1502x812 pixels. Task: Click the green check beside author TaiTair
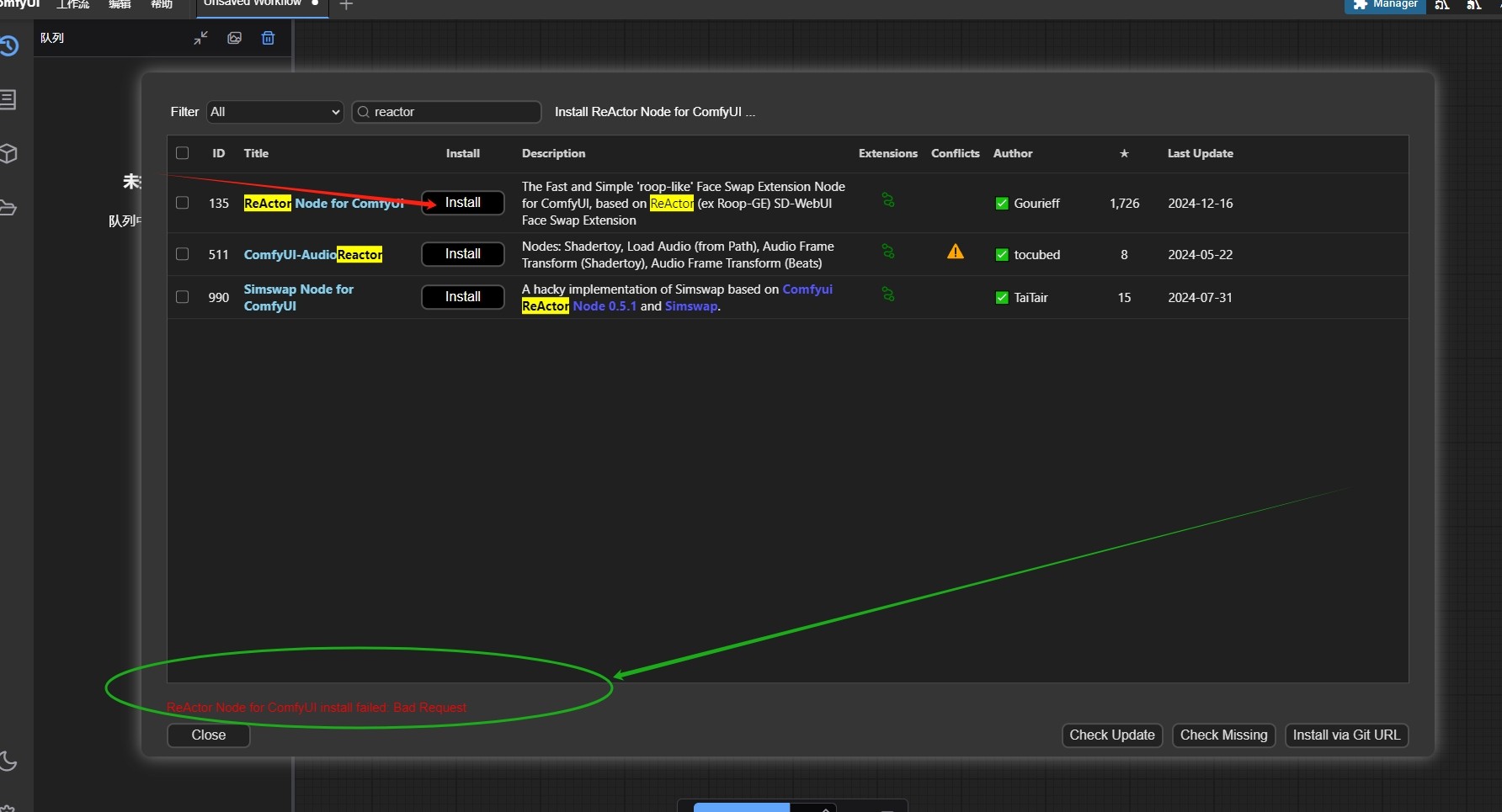click(x=1002, y=298)
